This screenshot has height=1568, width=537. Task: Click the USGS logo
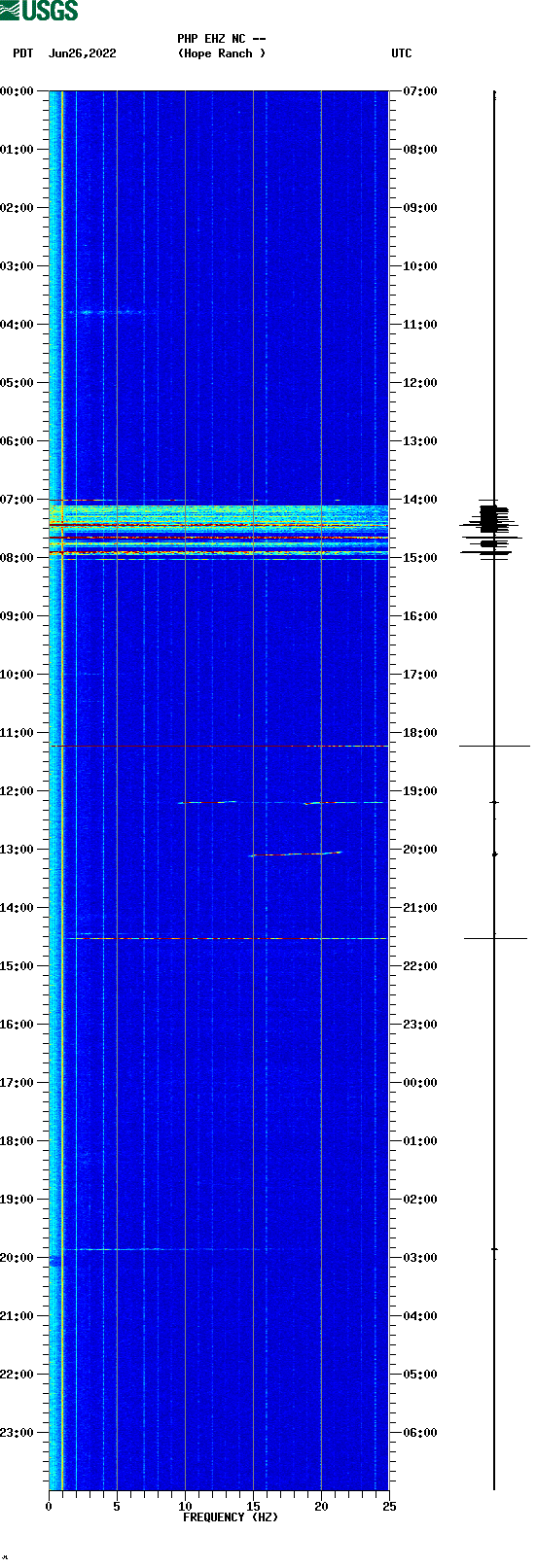[x=39, y=11]
